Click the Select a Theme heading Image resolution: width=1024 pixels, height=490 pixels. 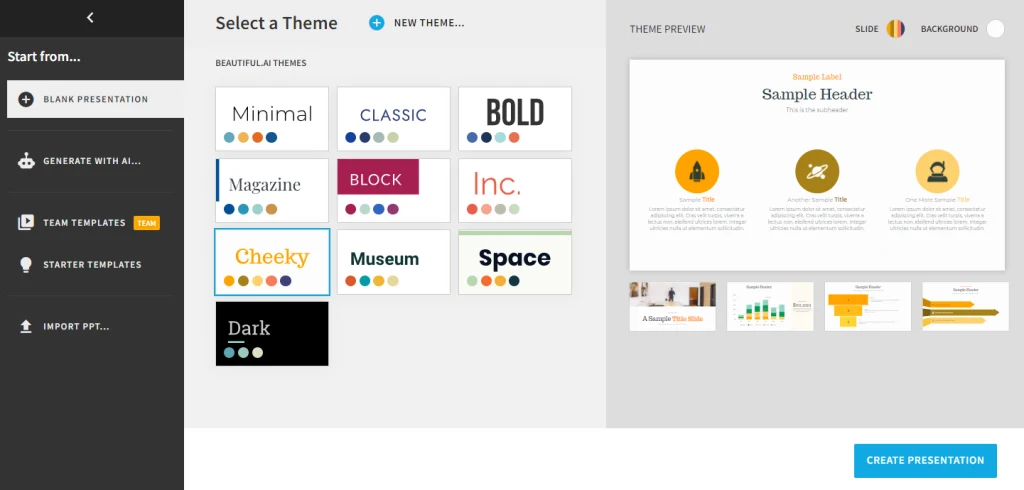276,24
